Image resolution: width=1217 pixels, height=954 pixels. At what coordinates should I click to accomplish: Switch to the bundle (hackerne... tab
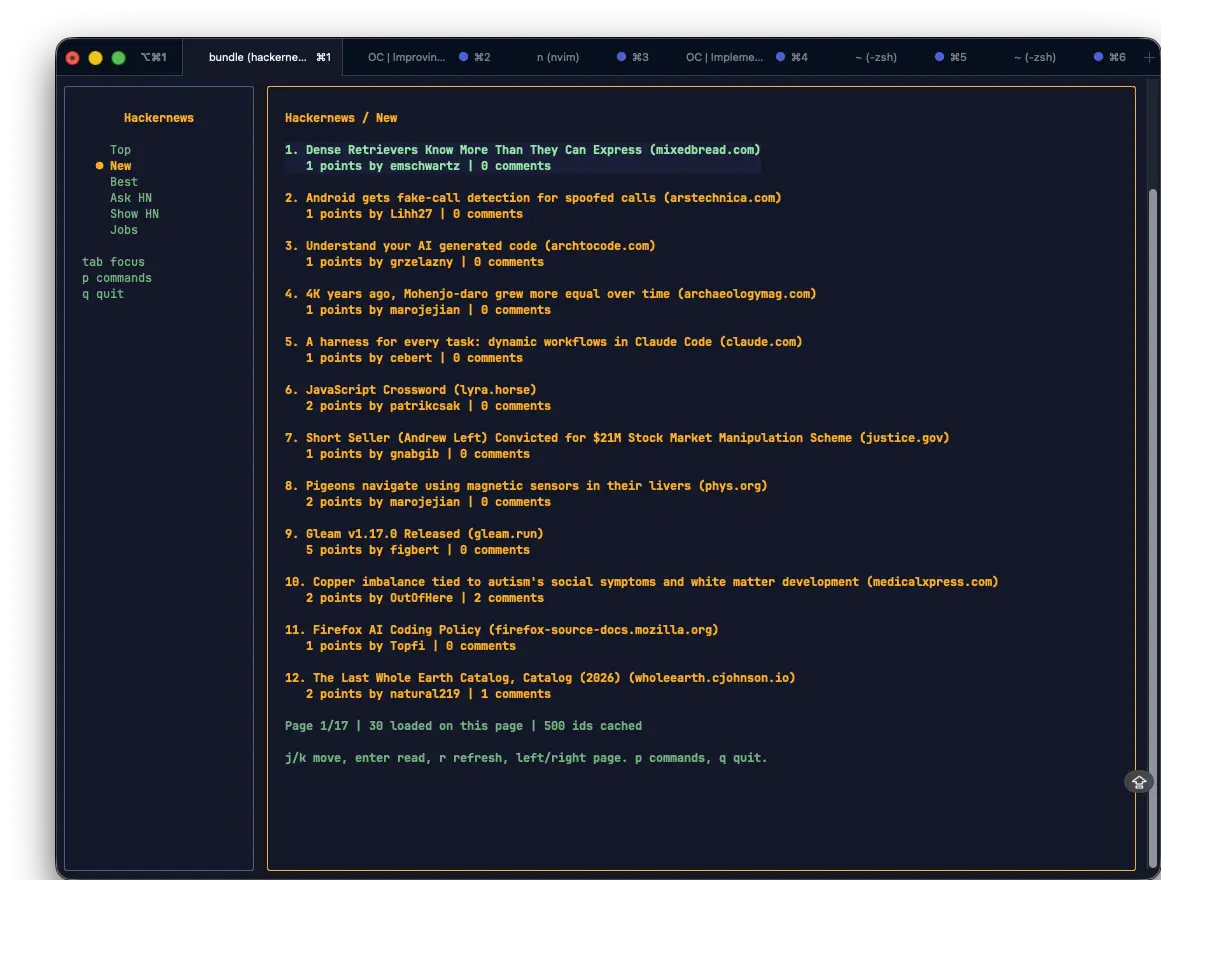tap(263, 57)
